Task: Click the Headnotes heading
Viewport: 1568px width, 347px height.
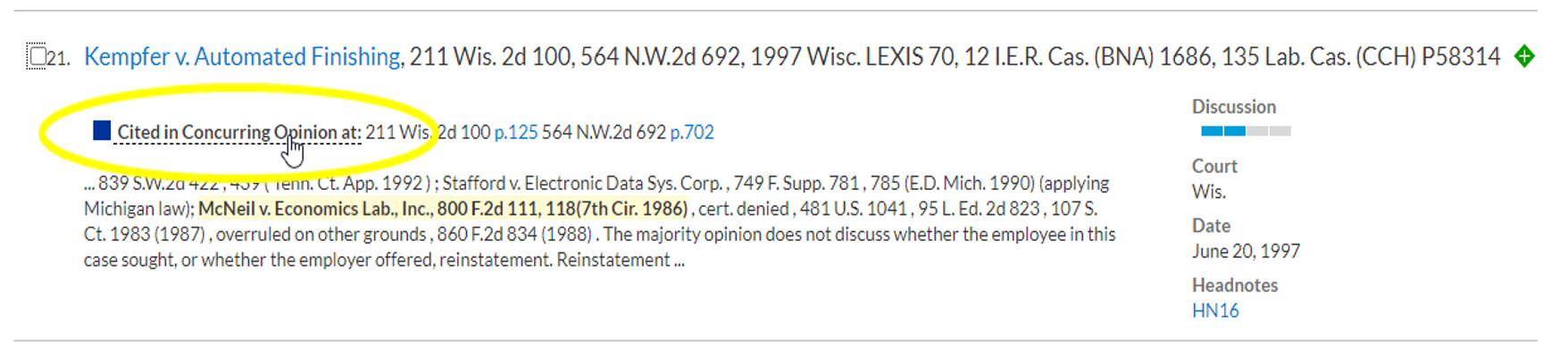Action: (1235, 285)
